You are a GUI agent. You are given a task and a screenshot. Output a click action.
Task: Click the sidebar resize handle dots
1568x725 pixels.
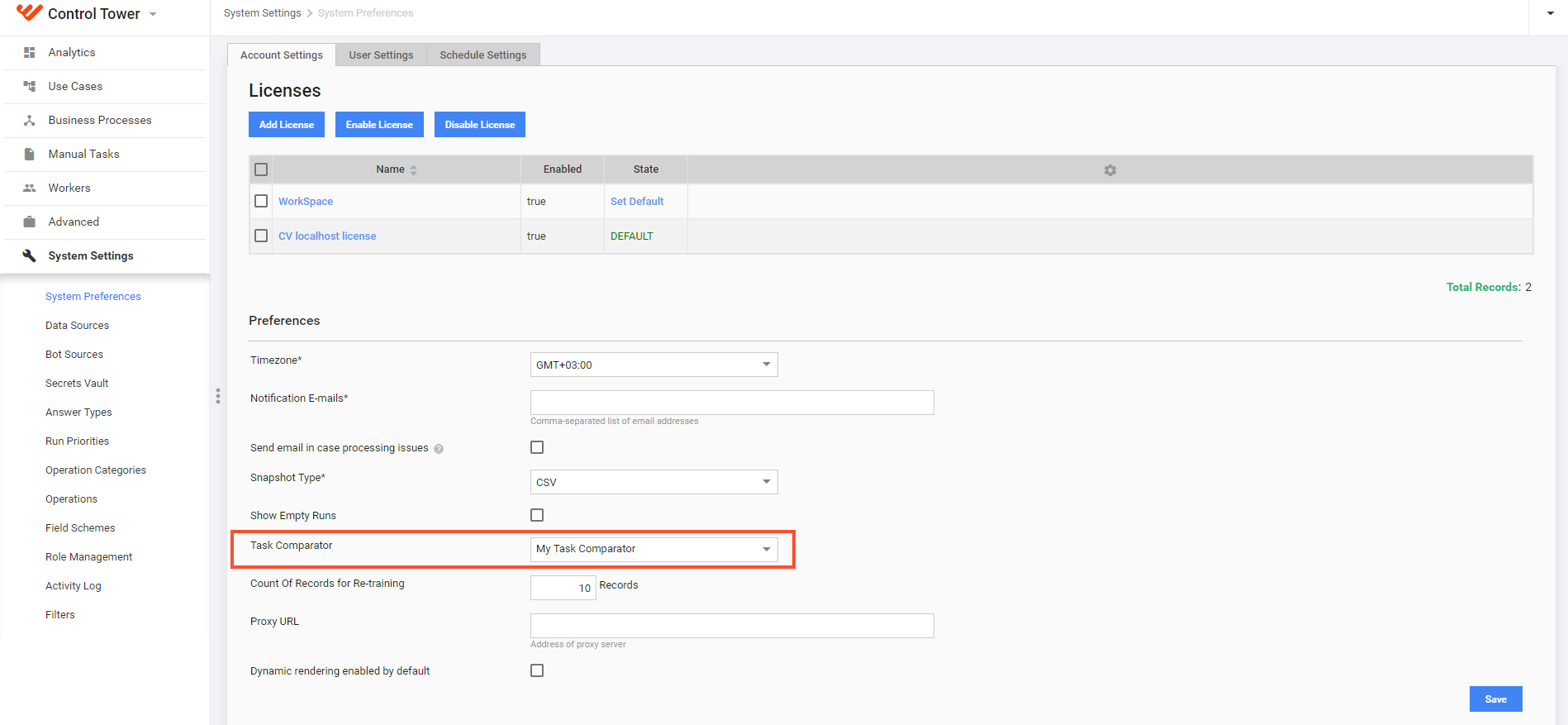218,396
